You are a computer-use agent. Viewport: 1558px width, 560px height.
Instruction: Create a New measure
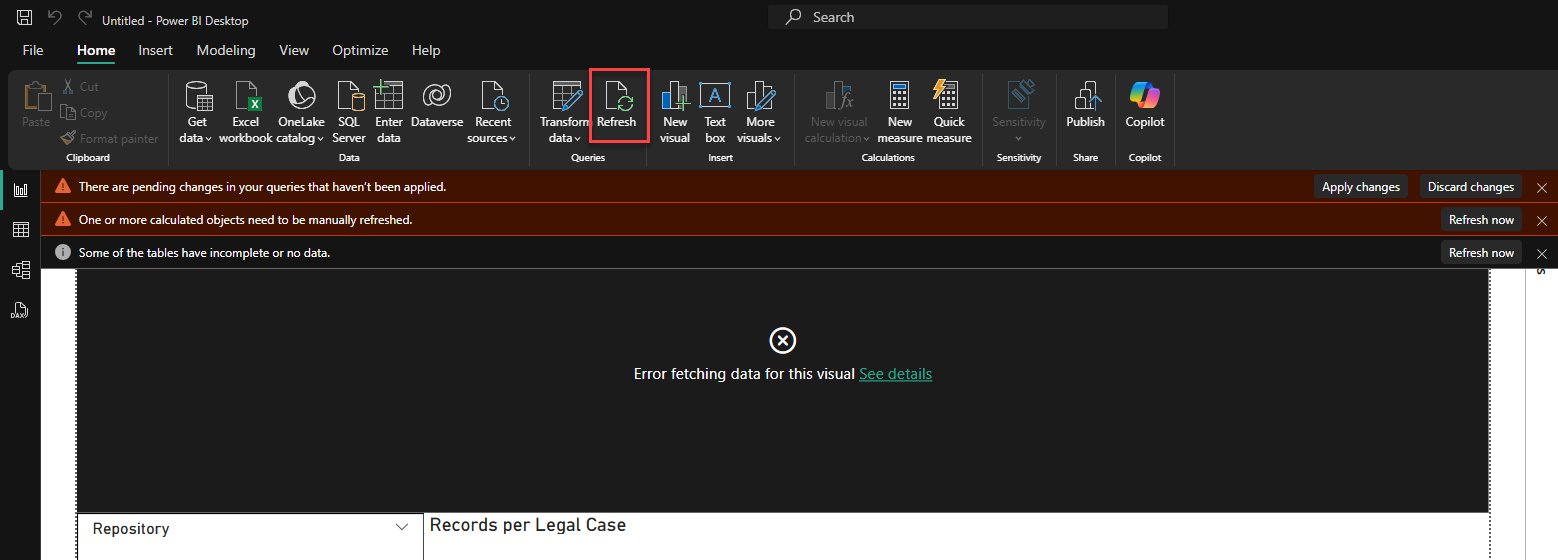[x=899, y=97]
